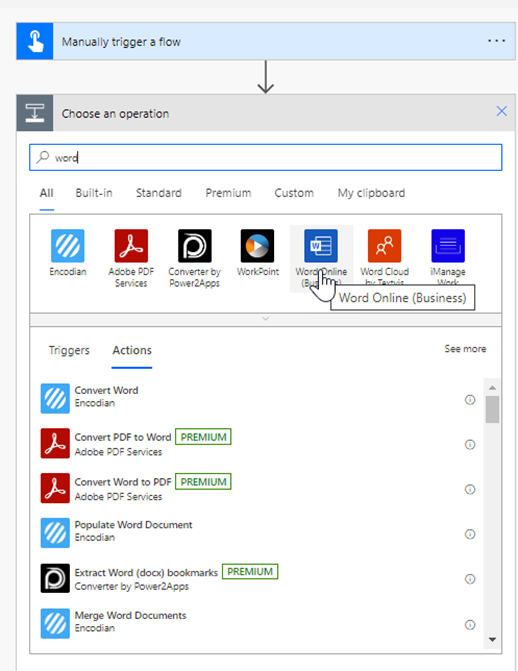Click in the connector search field

point(265,157)
